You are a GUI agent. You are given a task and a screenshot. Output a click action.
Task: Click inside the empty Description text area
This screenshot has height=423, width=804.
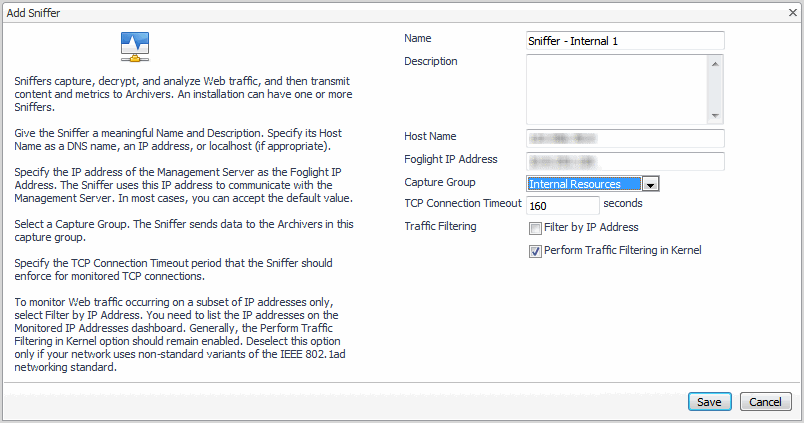tap(616, 89)
